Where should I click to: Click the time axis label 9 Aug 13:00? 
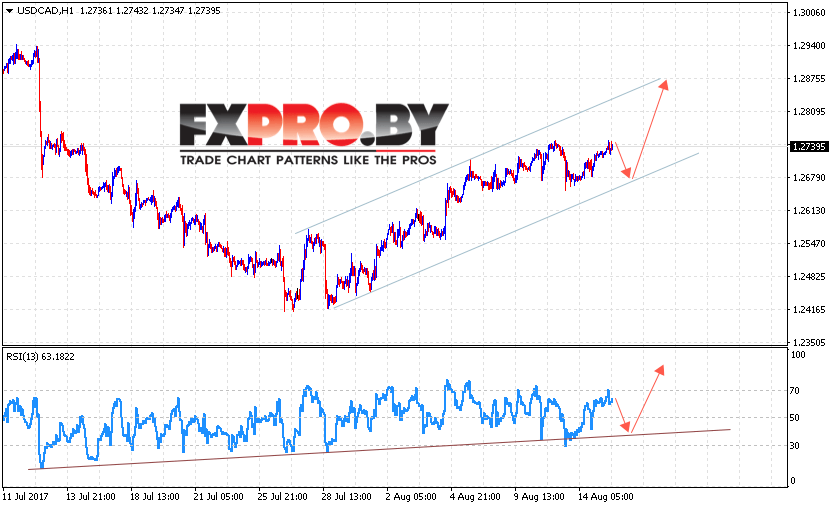pos(539,497)
